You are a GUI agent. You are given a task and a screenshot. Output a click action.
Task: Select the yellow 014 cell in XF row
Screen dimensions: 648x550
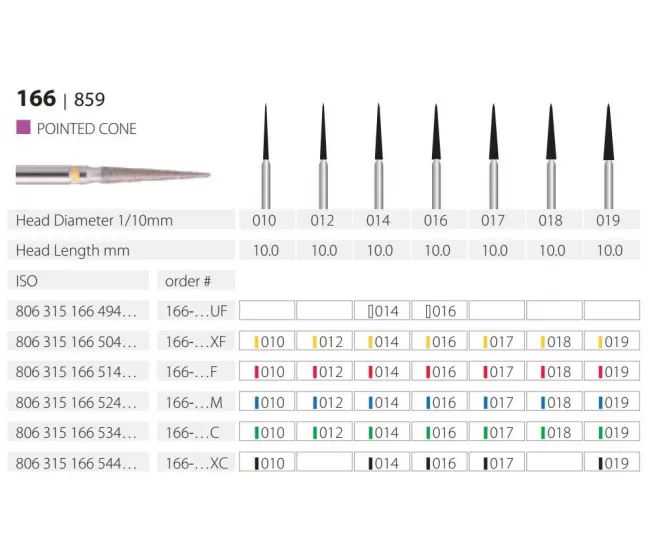pos(382,341)
